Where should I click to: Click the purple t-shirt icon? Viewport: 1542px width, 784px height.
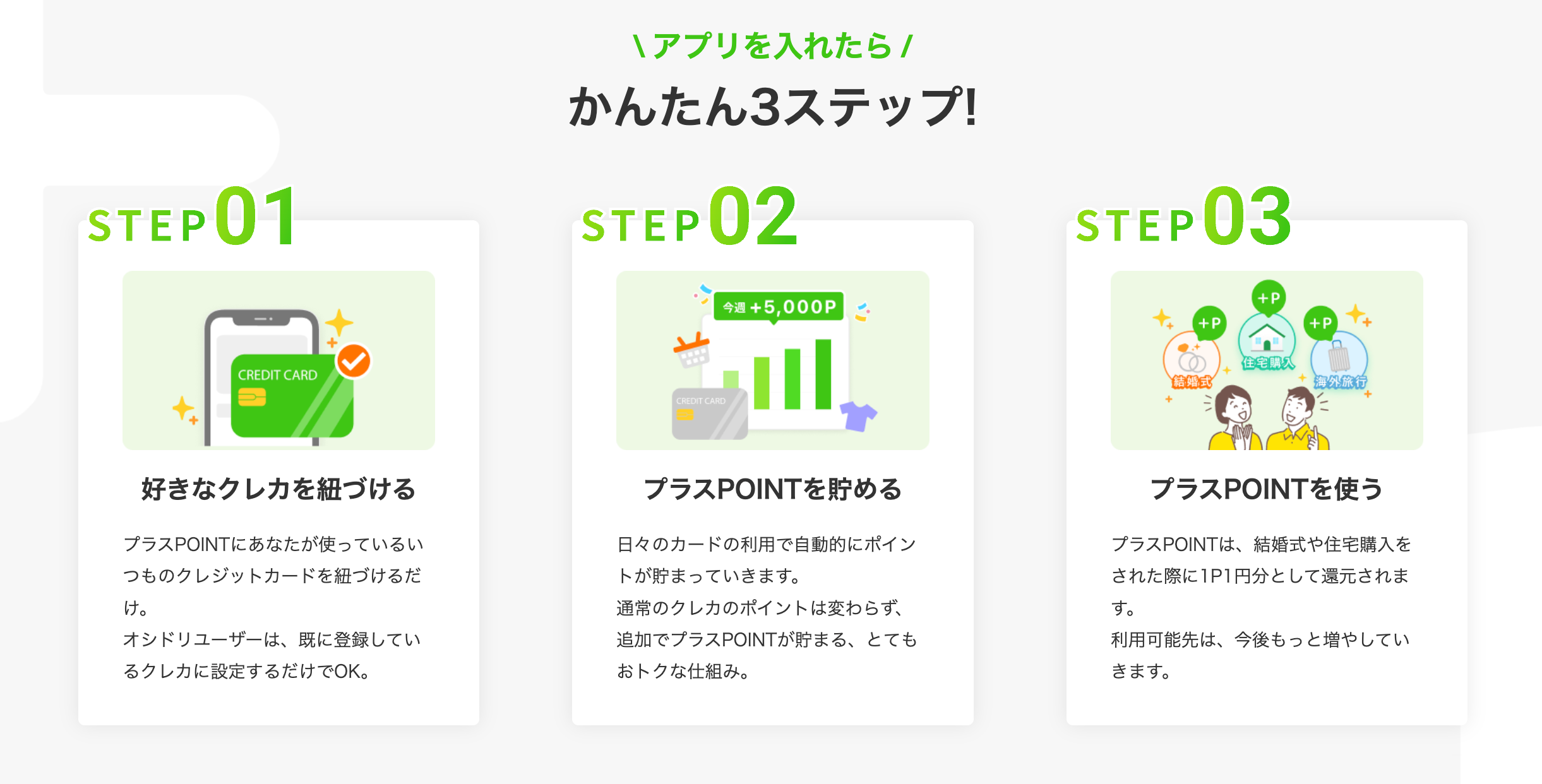point(858,416)
